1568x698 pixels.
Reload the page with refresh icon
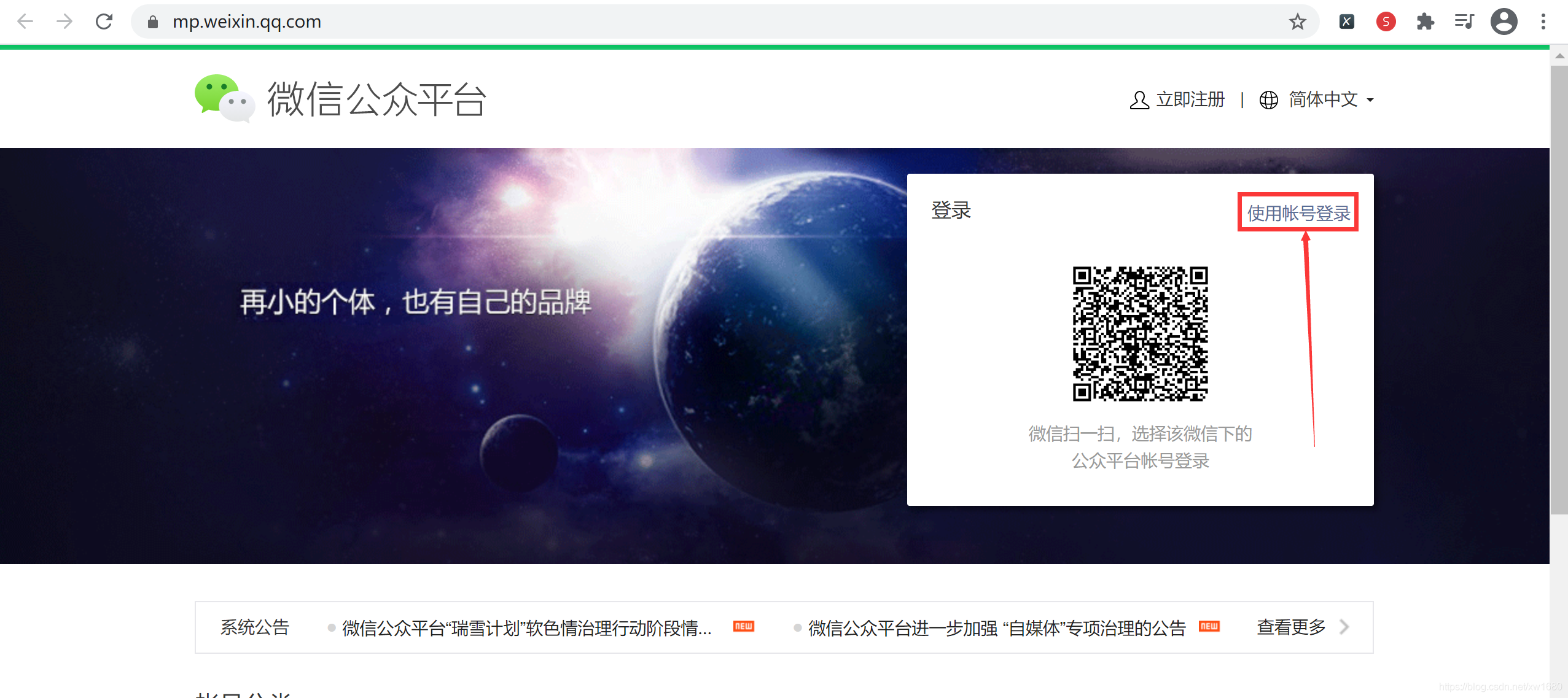tap(104, 22)
